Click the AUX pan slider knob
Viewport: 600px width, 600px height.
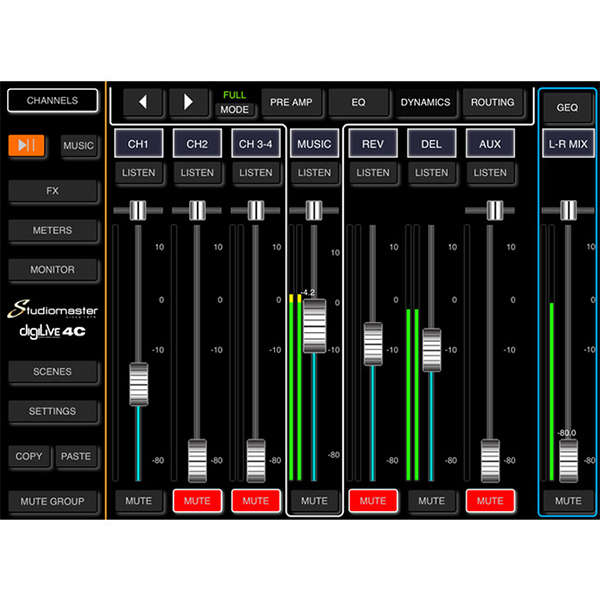point(495,210)
